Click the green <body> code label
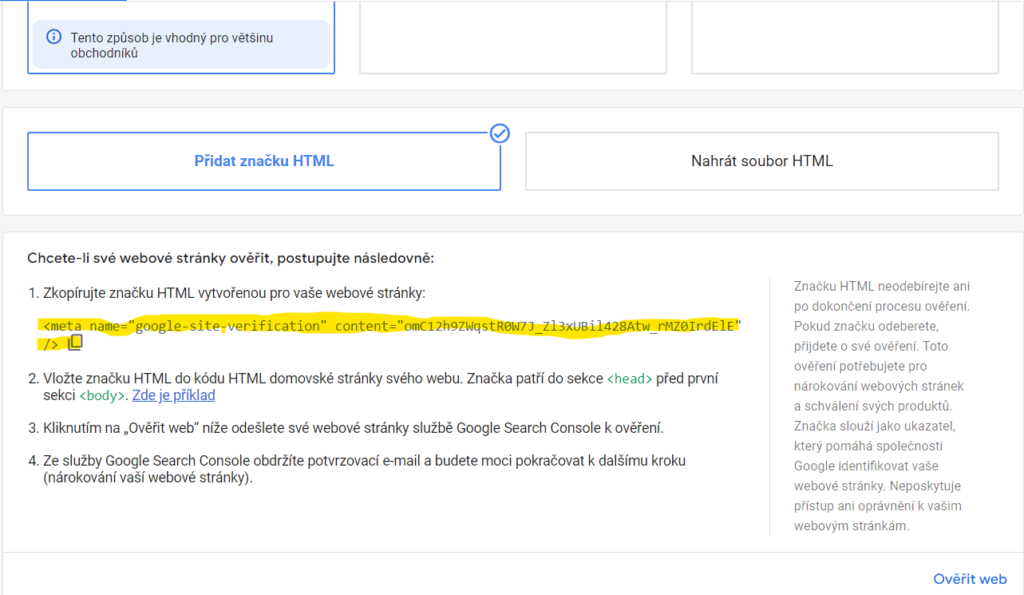1024x595 pixels. [x=101, y=396]
